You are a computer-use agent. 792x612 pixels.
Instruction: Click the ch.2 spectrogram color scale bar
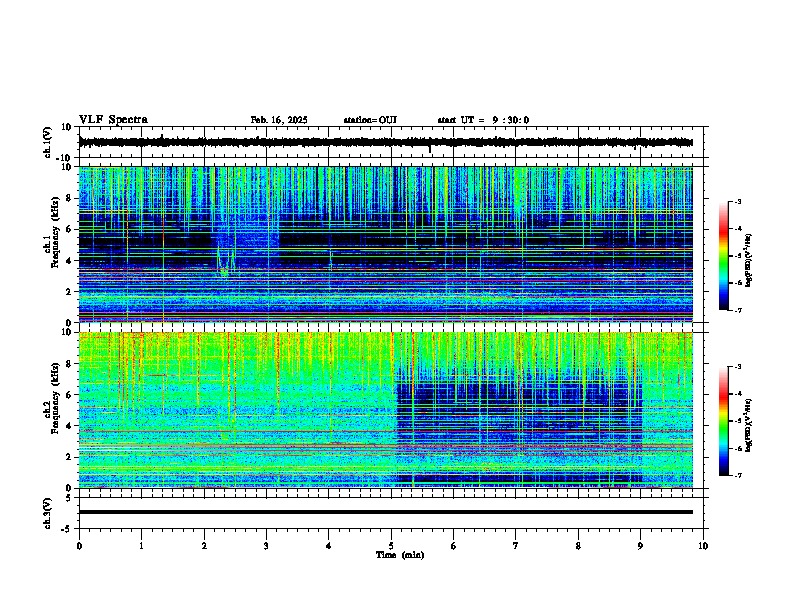coord(724,421)
